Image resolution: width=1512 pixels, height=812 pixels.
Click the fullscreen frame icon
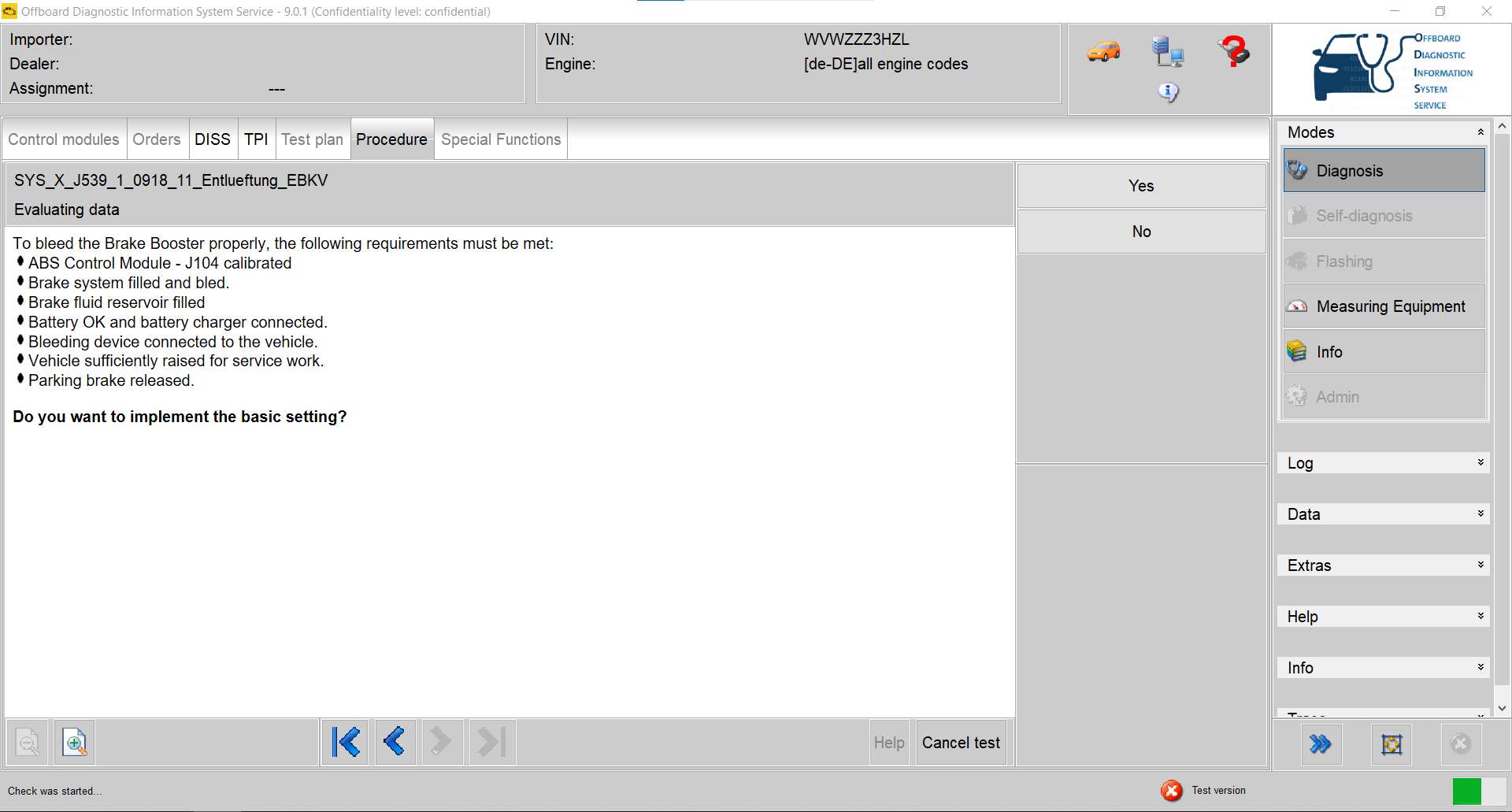(x=1391, y=743)
